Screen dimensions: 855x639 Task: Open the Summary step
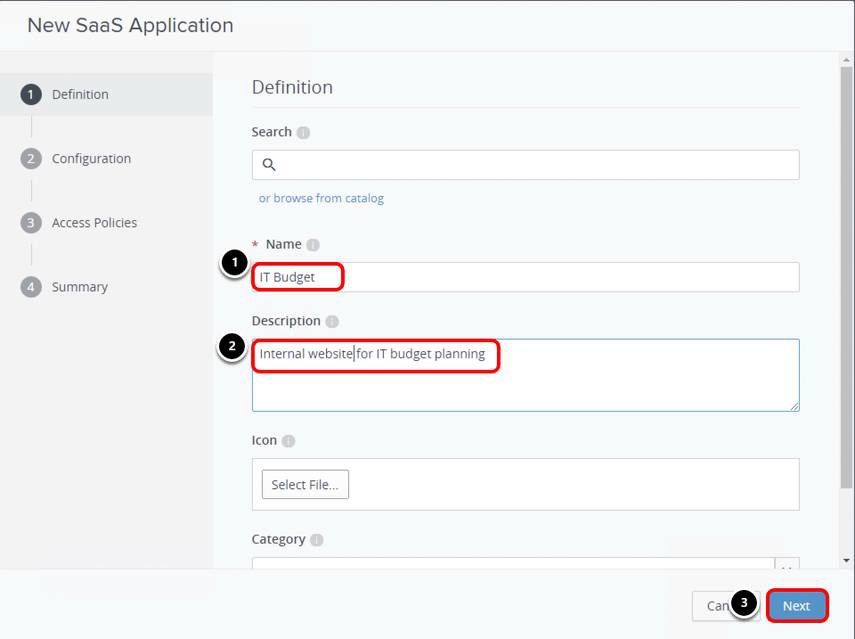(79, 287)
